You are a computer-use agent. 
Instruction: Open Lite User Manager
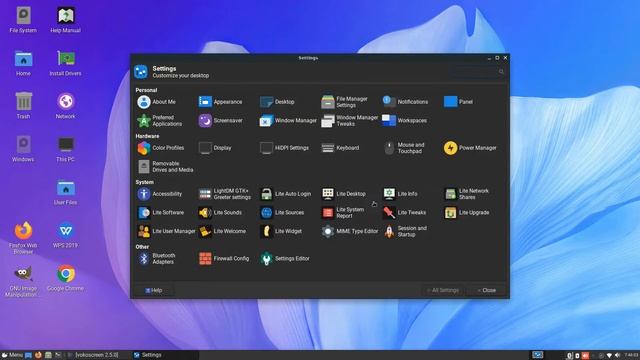point(167,231)
